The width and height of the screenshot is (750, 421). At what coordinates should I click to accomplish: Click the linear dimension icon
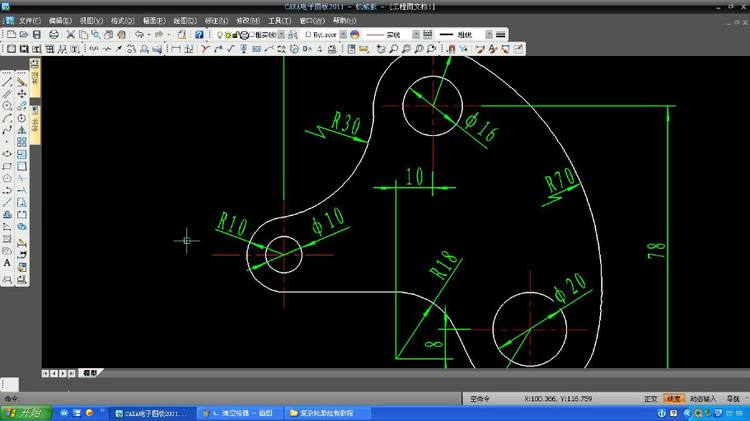(176, 49)
